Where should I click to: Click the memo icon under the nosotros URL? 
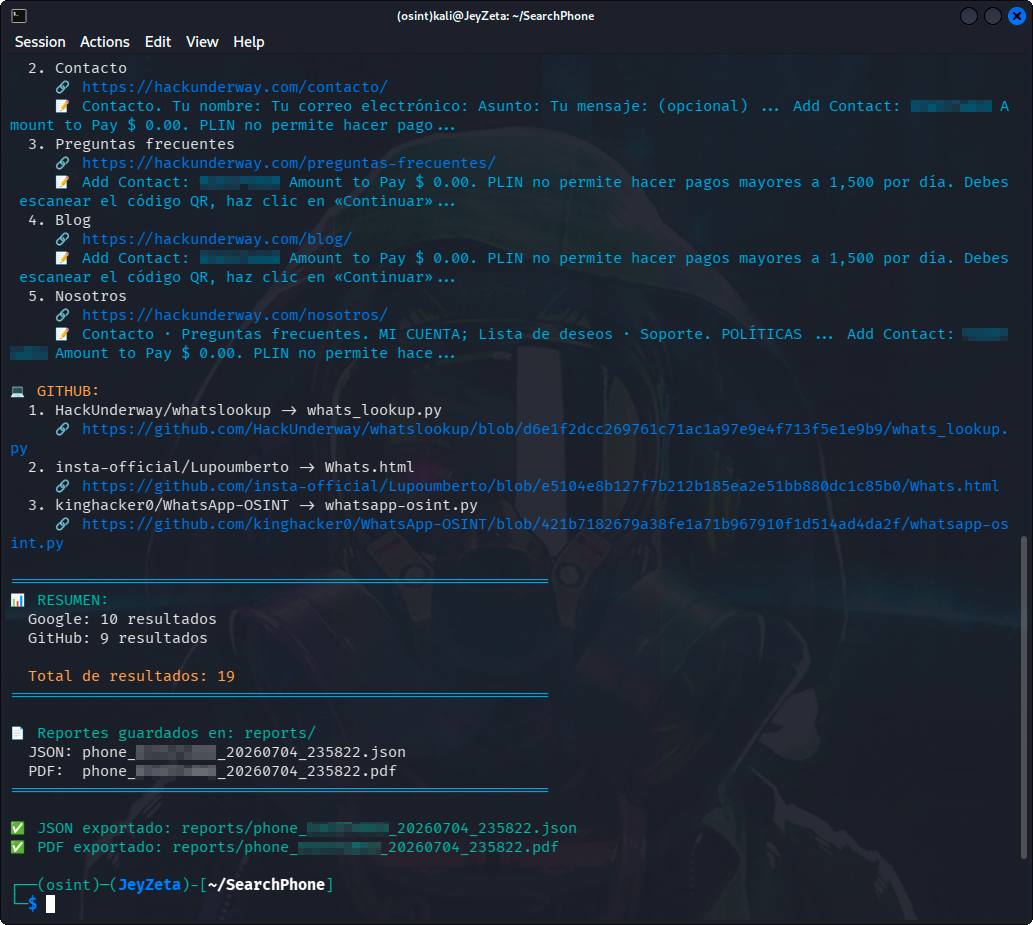tap(63, 334)
